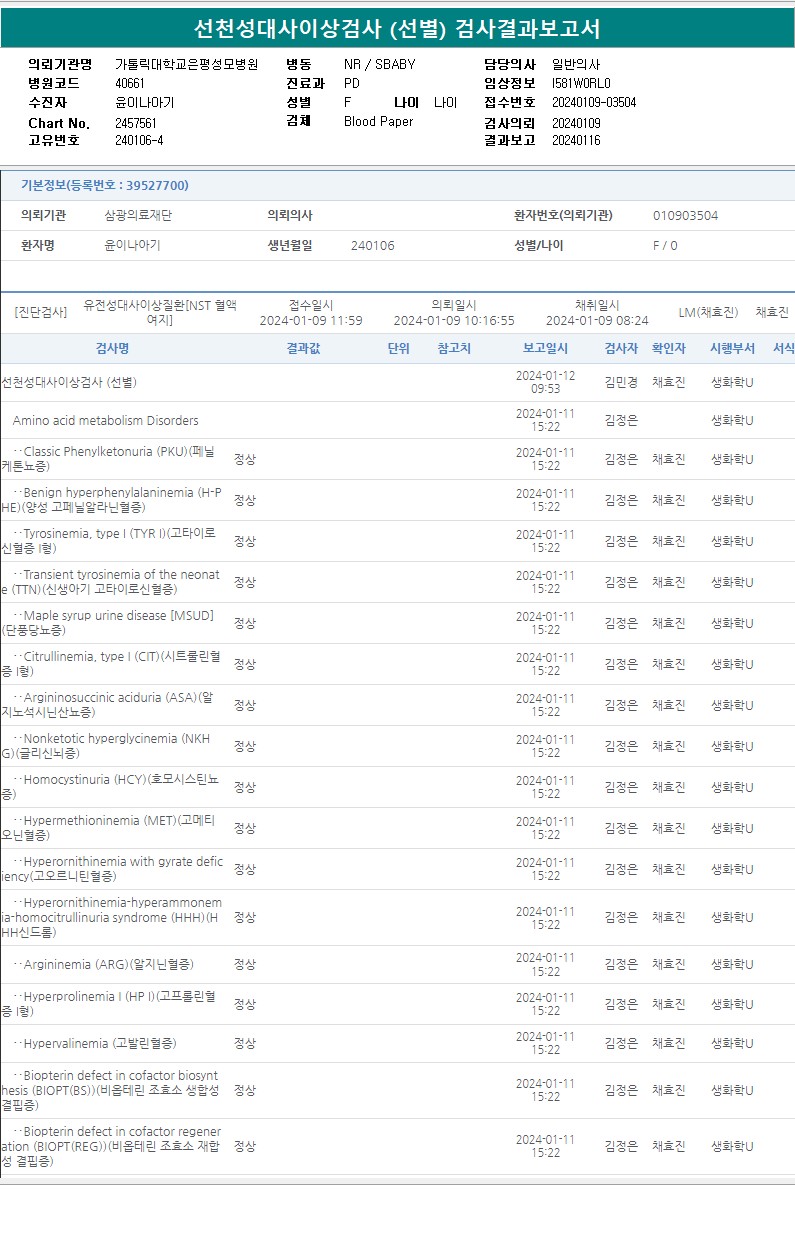Image resolution: width=795 pixels, height=1240 pixels.
Task: Click the 참고치 column header
Action: (454, 348)
